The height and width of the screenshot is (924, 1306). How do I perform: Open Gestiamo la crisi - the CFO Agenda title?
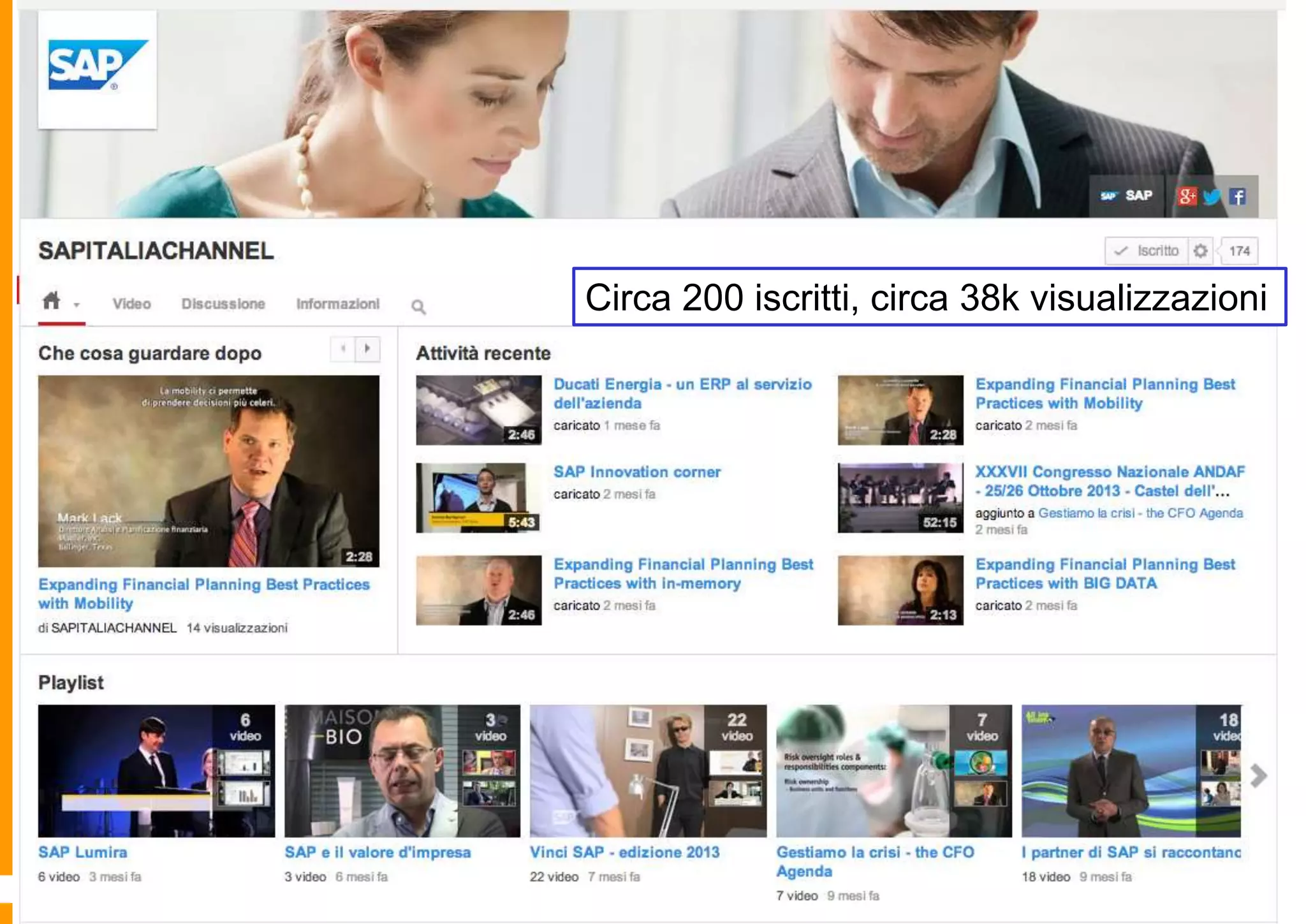(875, 862)
